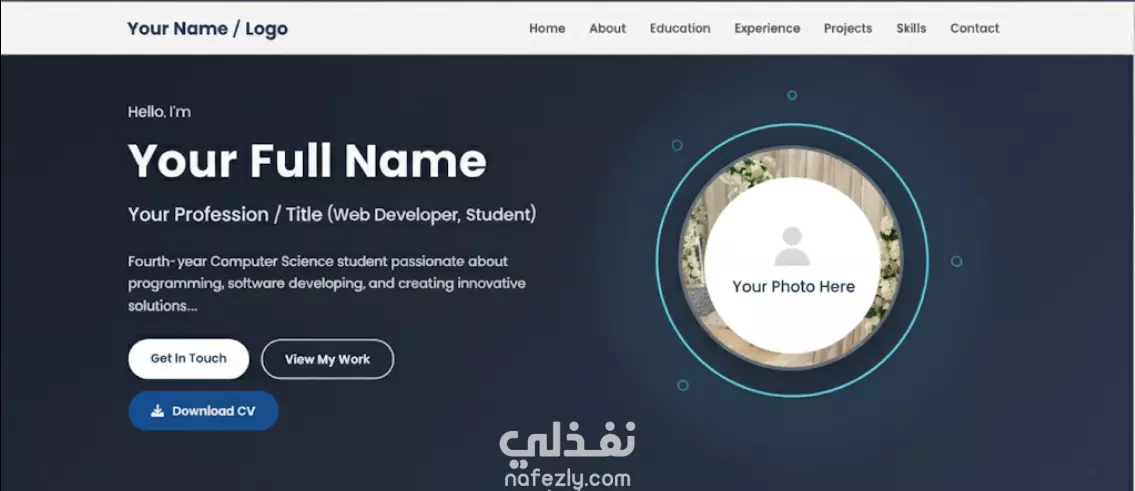Open the Experience nav item
The image size is (1135, 491).
click(x=767, y=28)
